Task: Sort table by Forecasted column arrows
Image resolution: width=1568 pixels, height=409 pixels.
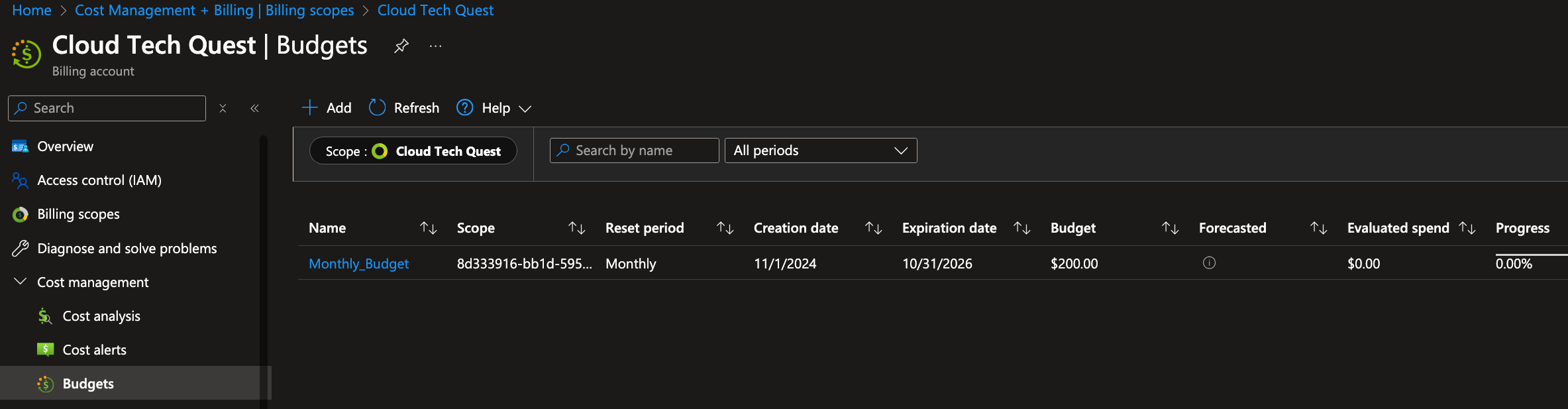Action: pos(1319,228)
